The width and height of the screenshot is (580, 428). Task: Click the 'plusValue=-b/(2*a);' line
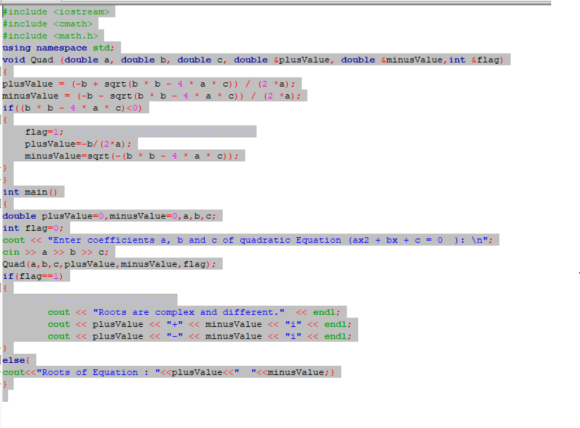point(78,144)
